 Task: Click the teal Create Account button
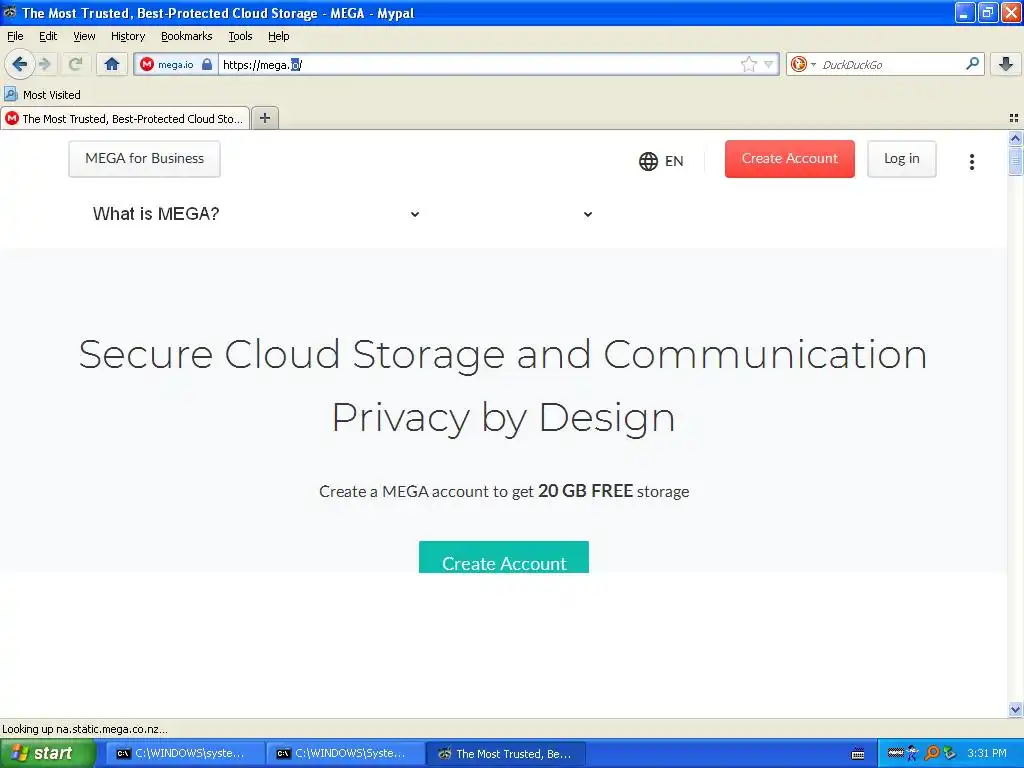(504, 557)
